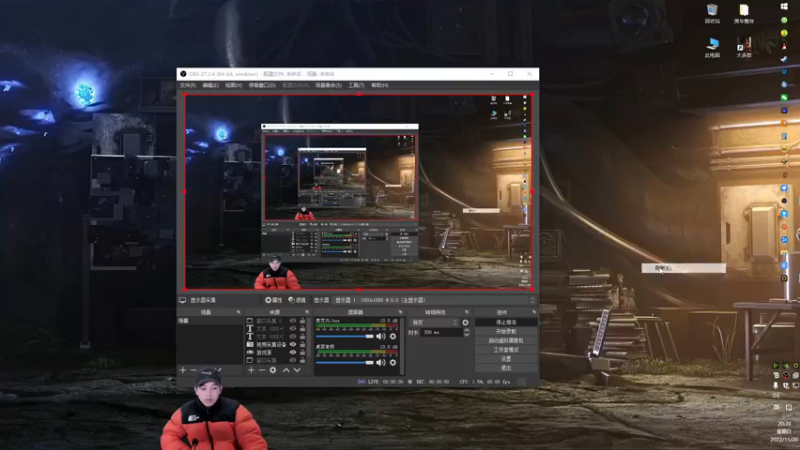Viewport: 800px width, 450px height.
Task: Click the 时长 300 ms input field
Action: click(x=441, y=332)
